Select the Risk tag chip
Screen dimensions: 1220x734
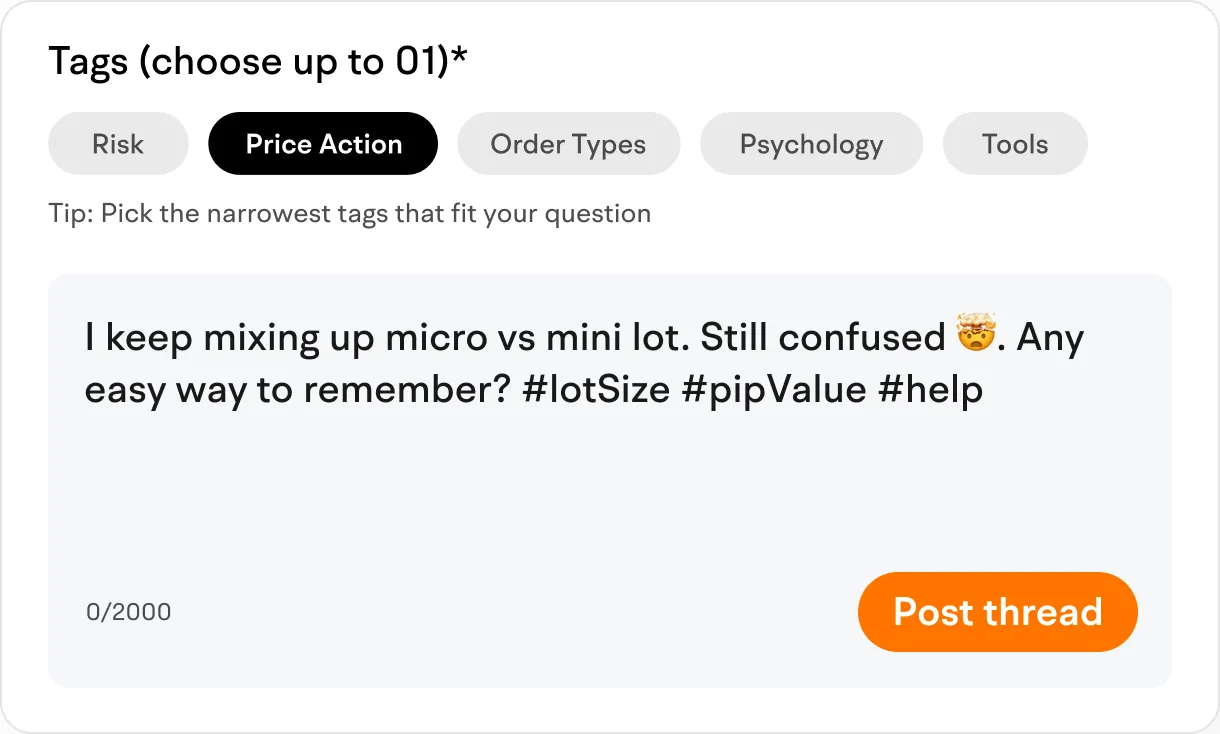(x=118, y=144)
